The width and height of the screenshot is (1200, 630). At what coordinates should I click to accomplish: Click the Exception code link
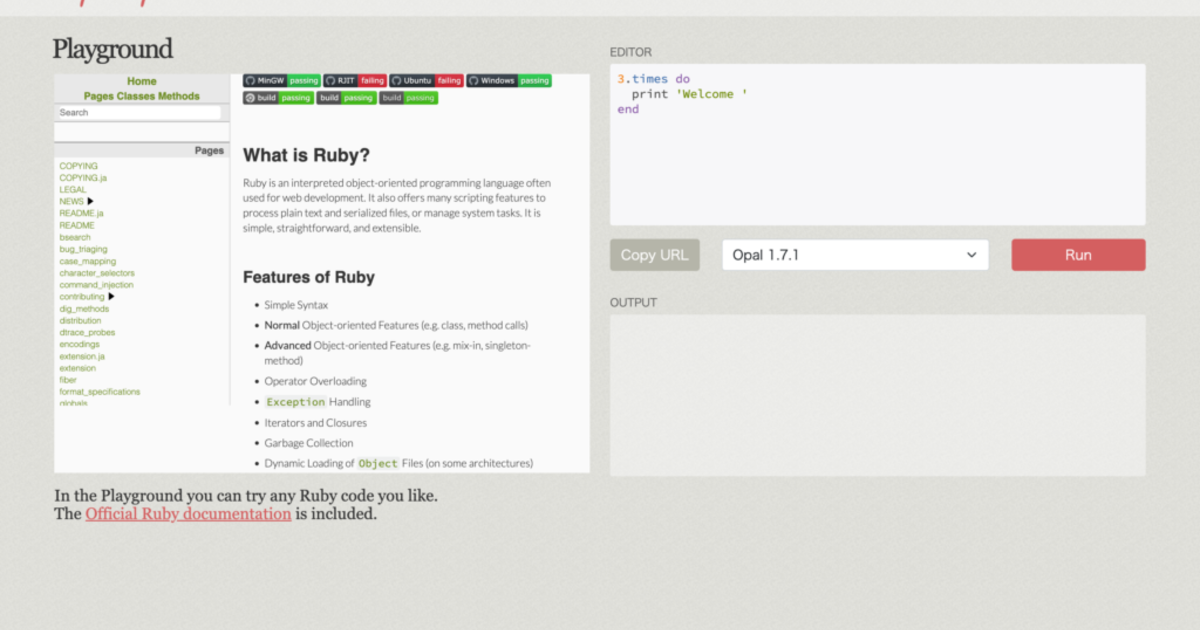point(295,402)
